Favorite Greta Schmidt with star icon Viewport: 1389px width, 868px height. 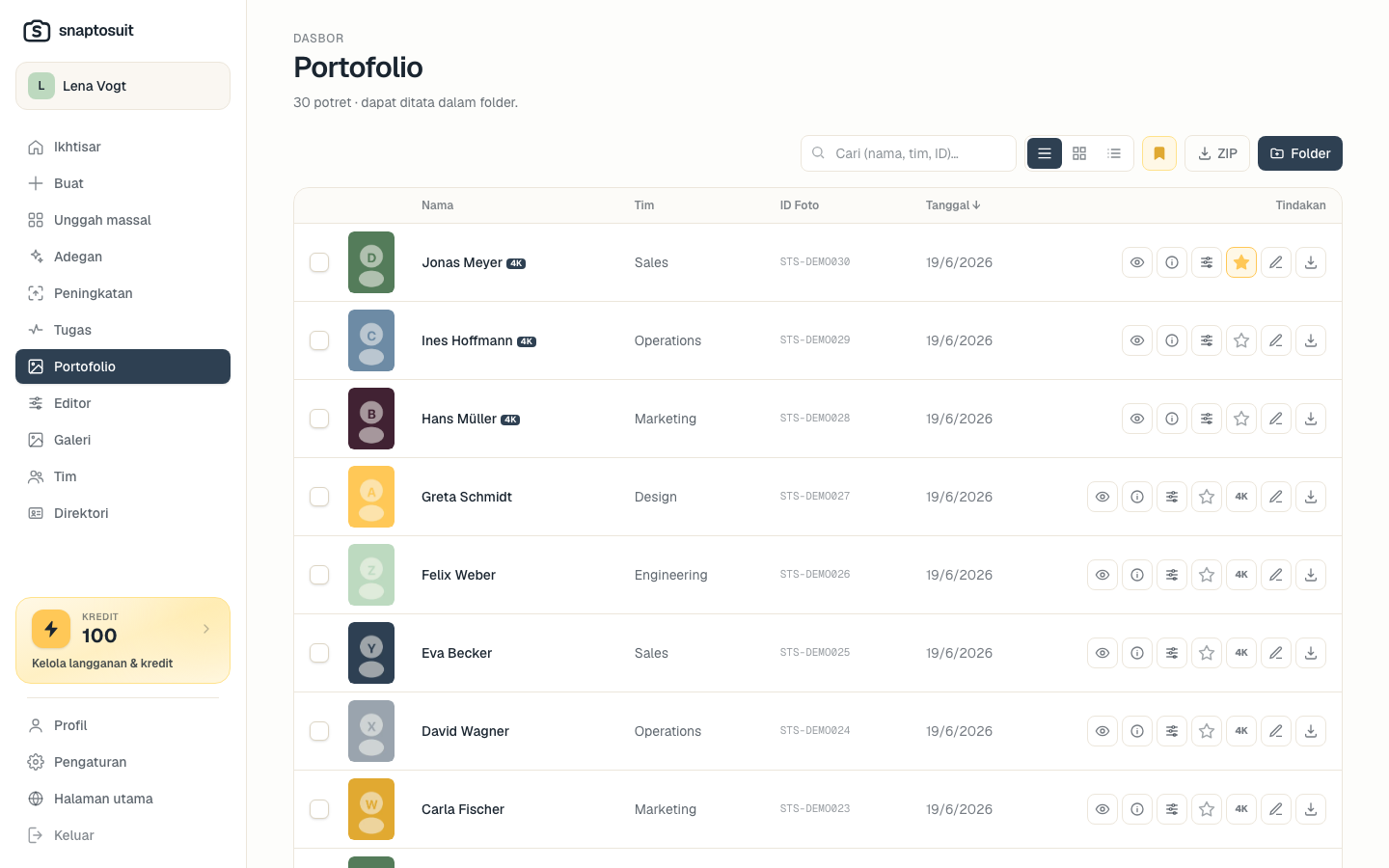tap(1207, 497)
